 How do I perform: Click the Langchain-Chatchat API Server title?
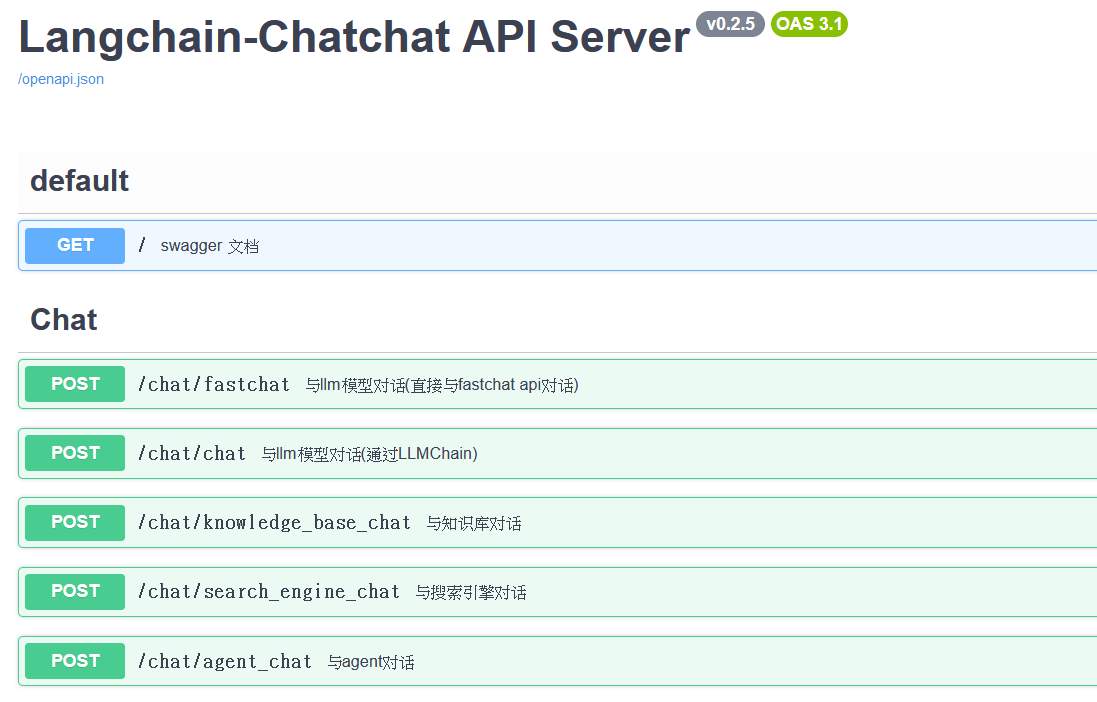coord(354,36)
